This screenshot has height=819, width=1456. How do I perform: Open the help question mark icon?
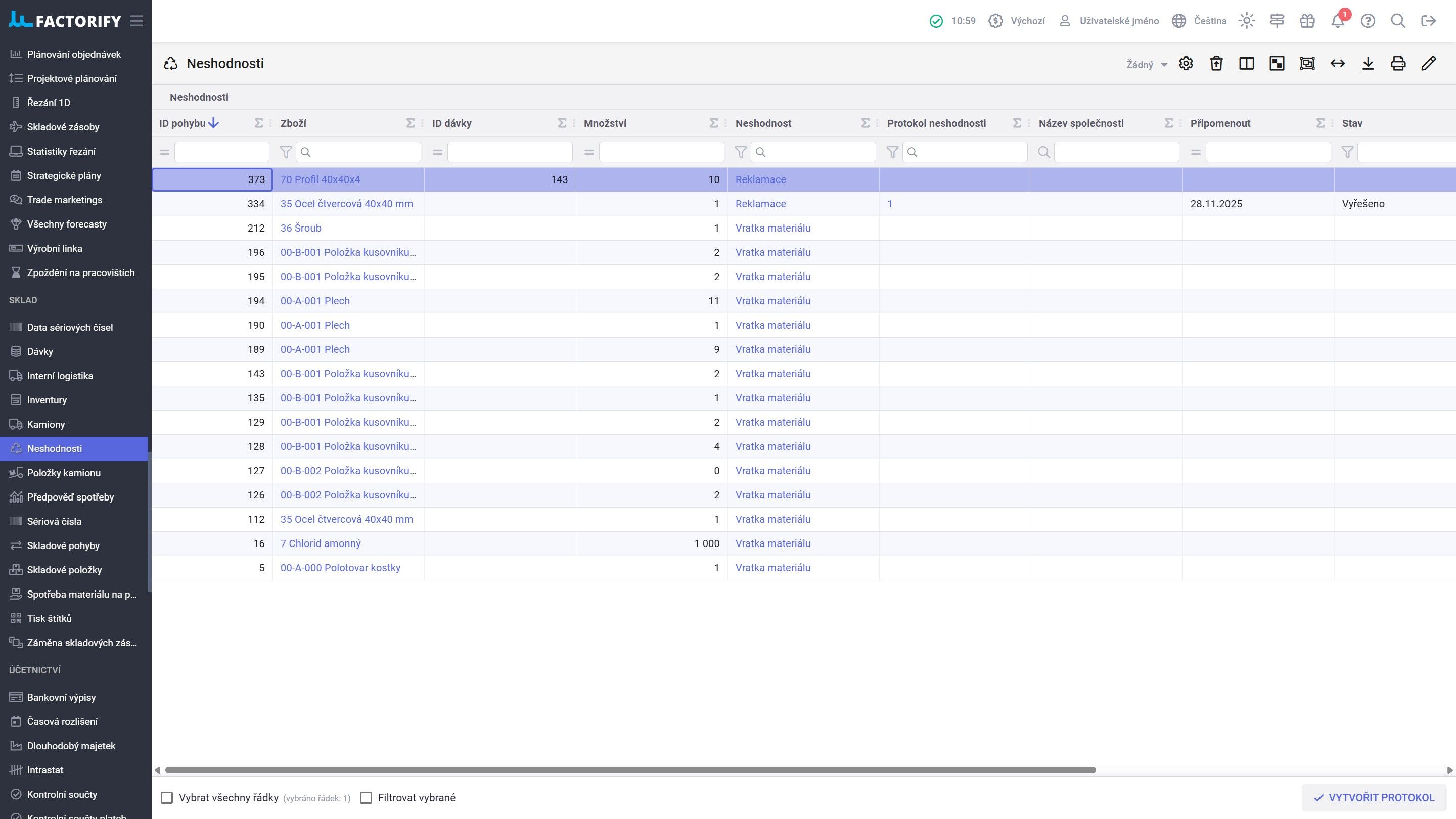pos(1368,21)
